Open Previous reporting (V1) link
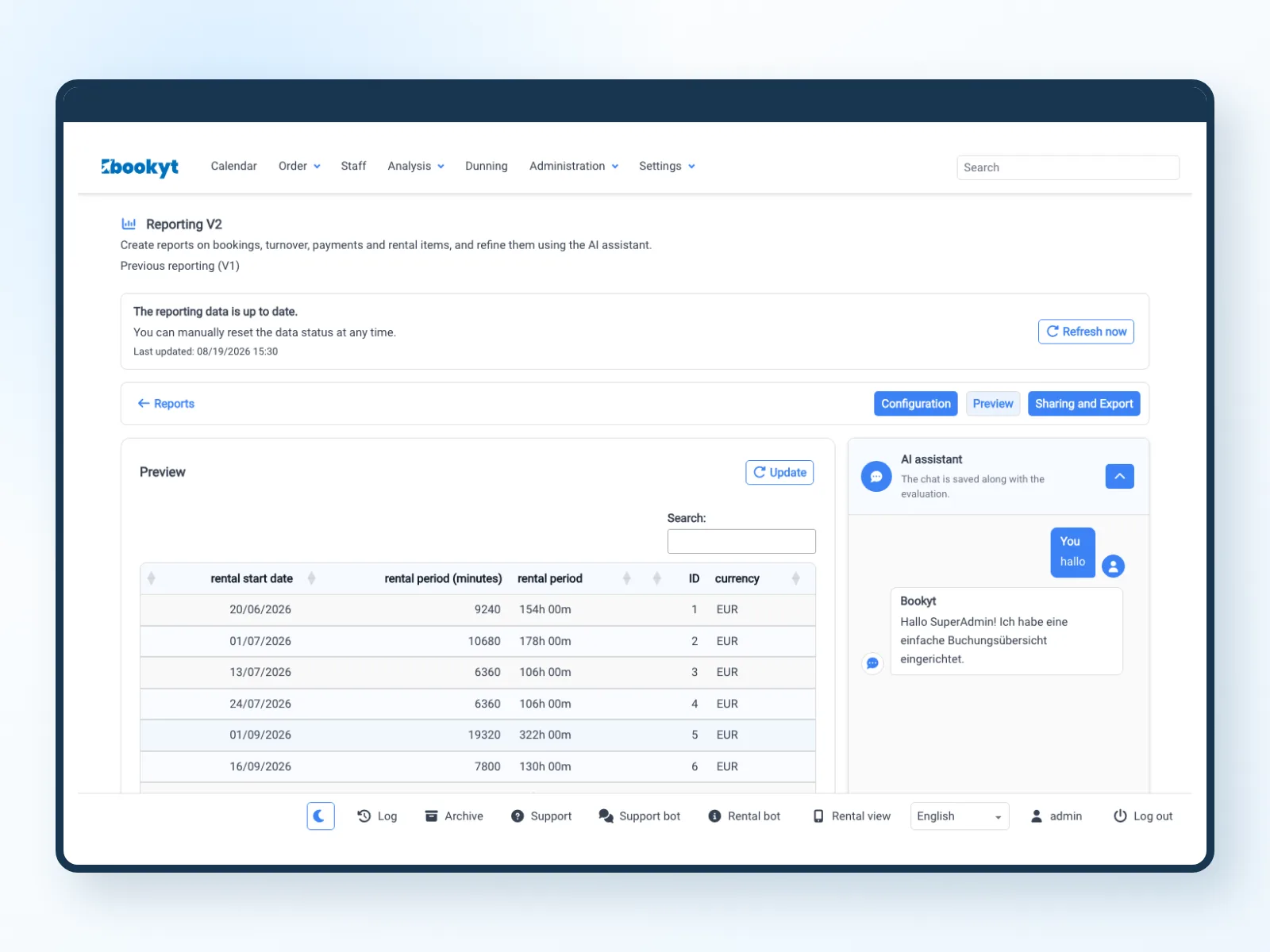This screenshot has width=1270, height=952. coord(180,266)
